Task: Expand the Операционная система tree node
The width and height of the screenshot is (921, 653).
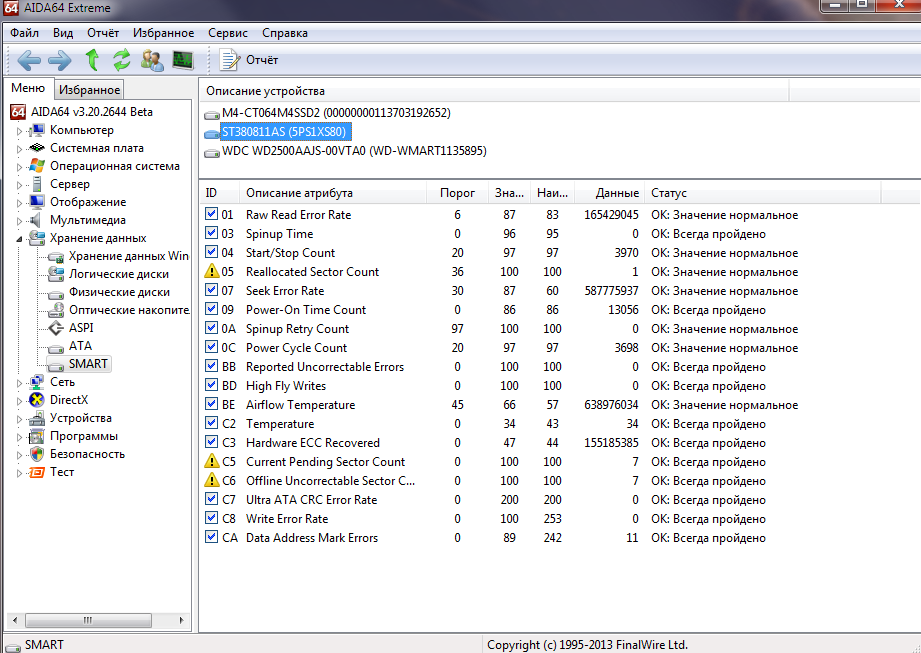Action: (x=19, y=167)
